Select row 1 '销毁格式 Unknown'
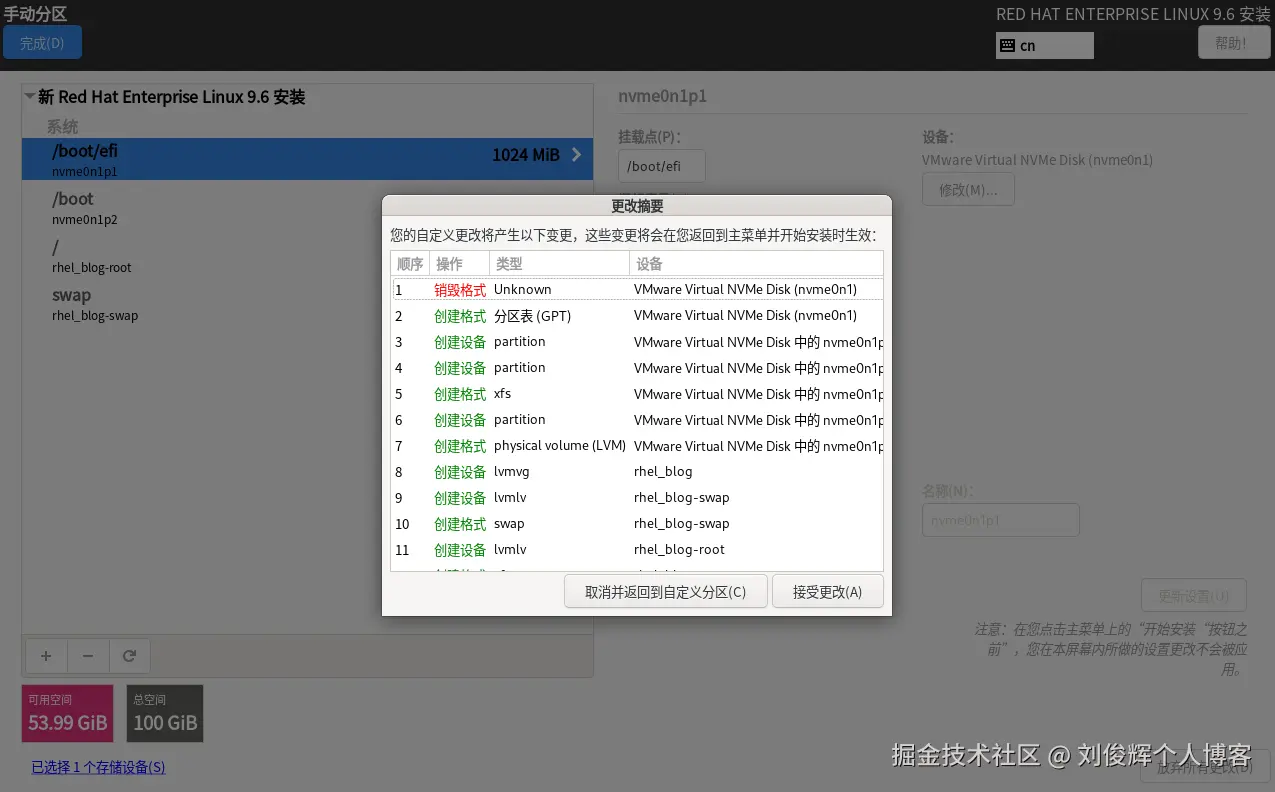Viewport: 1275px width, 792px height. [637, 289]
